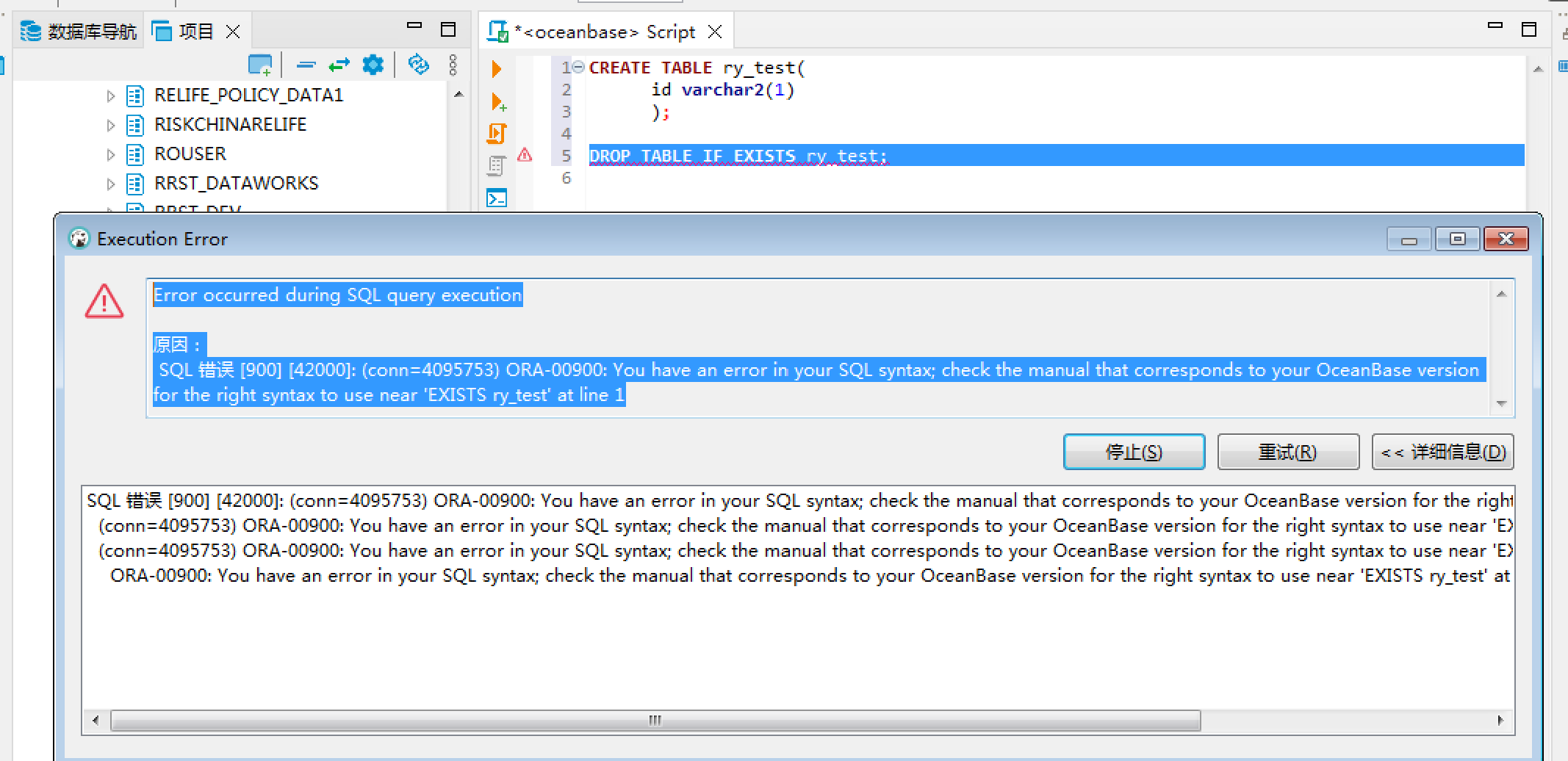This screenshot has width=1568, height=761.
Task: Close the 项目 tab
Action: click(x=233, y=32)
